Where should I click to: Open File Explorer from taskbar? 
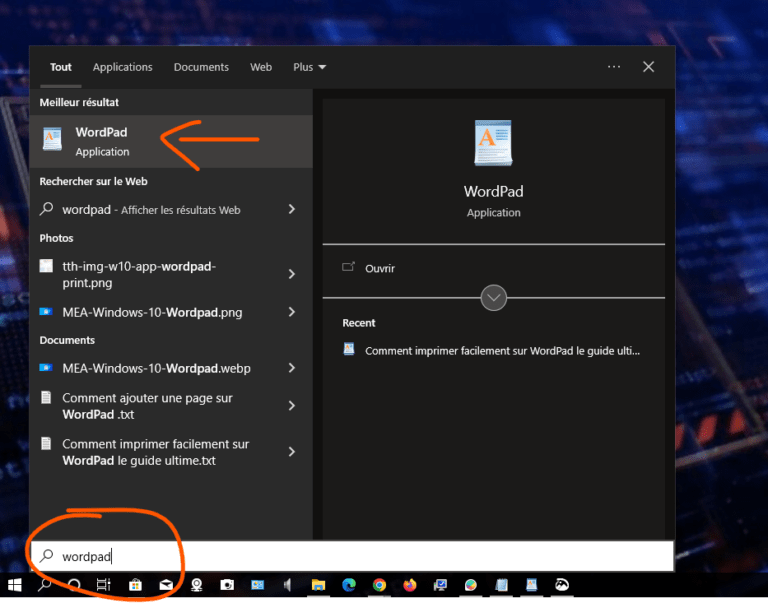point(318,585)
